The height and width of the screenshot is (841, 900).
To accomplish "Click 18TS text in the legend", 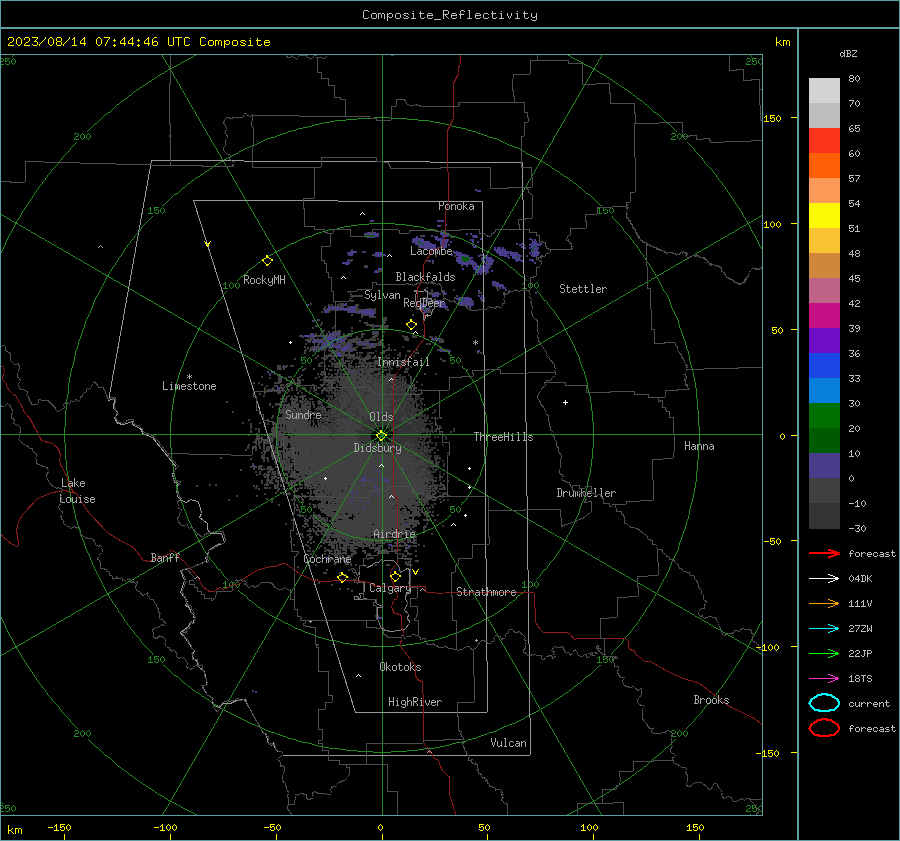I will pyautogui.click(x=860, y=679).
